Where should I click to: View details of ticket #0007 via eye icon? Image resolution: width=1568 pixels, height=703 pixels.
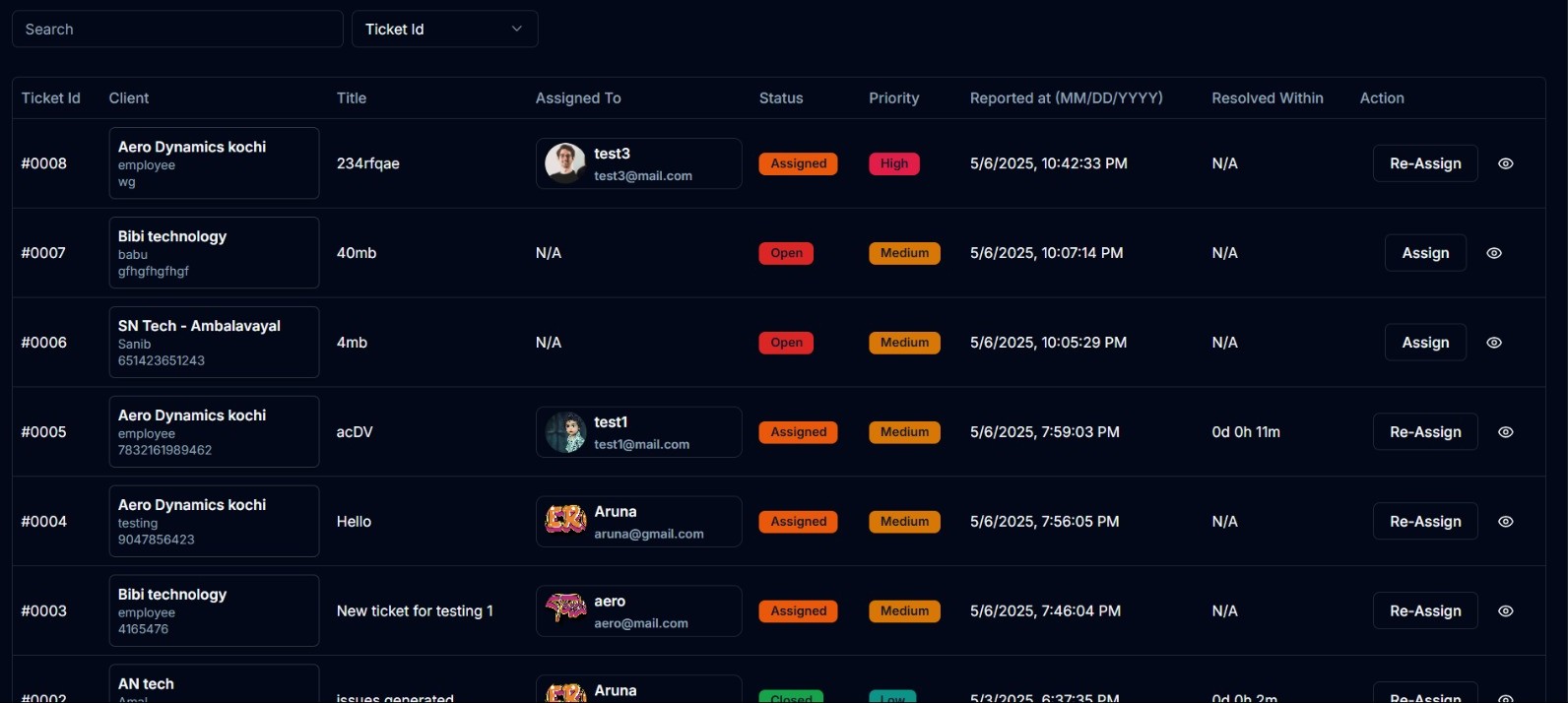coord(1493,253)
